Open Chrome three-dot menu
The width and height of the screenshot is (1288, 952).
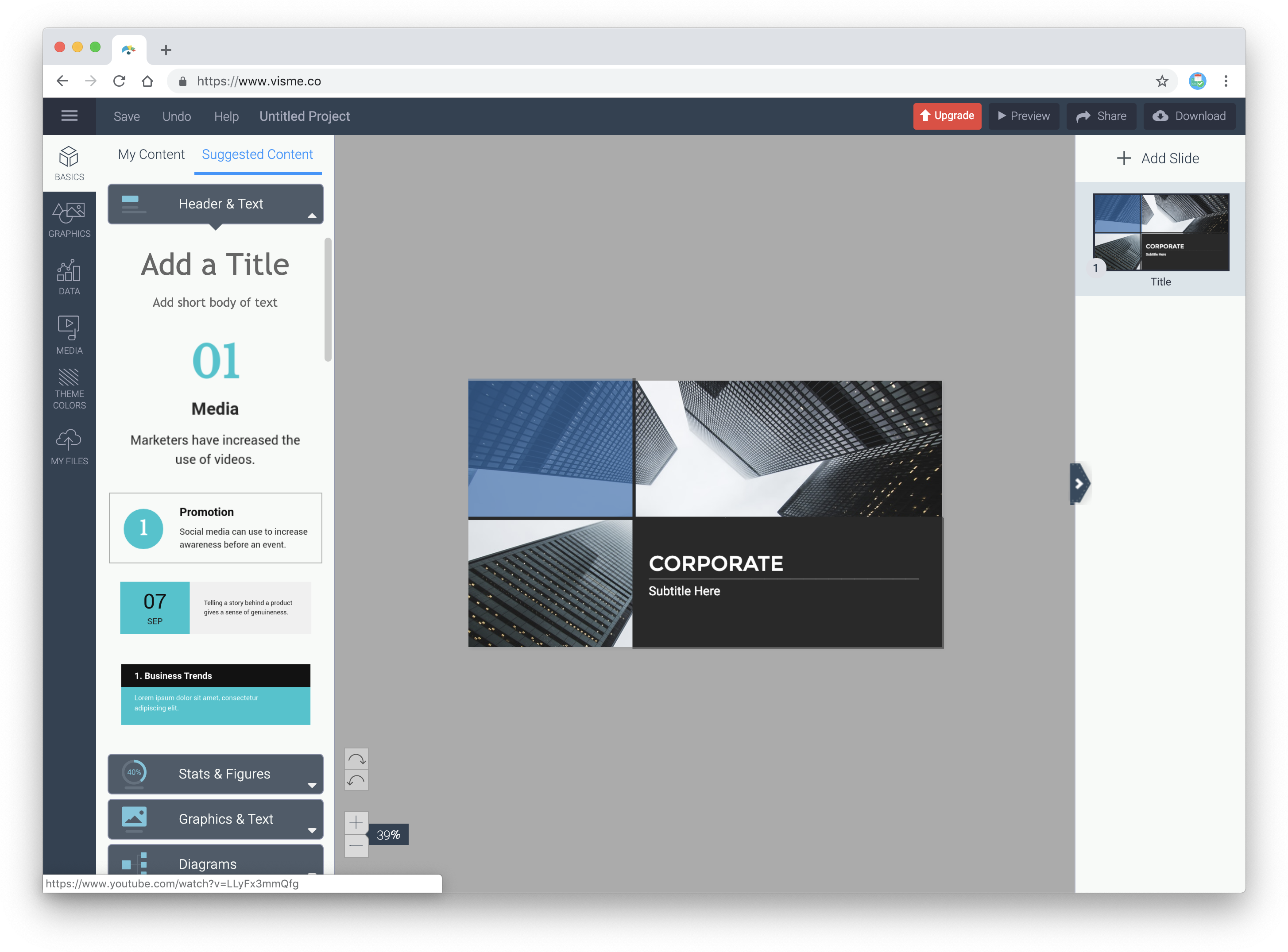coord(1226,81)
